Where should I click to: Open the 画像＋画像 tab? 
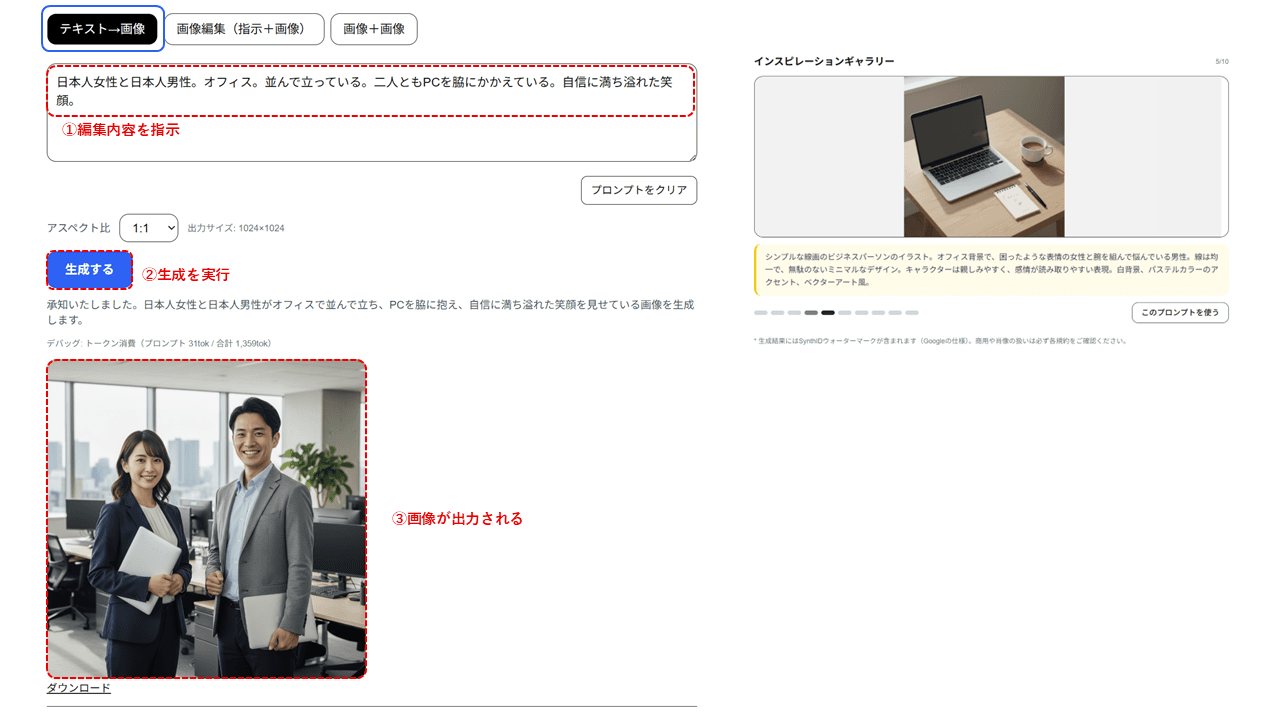point(374,28)
